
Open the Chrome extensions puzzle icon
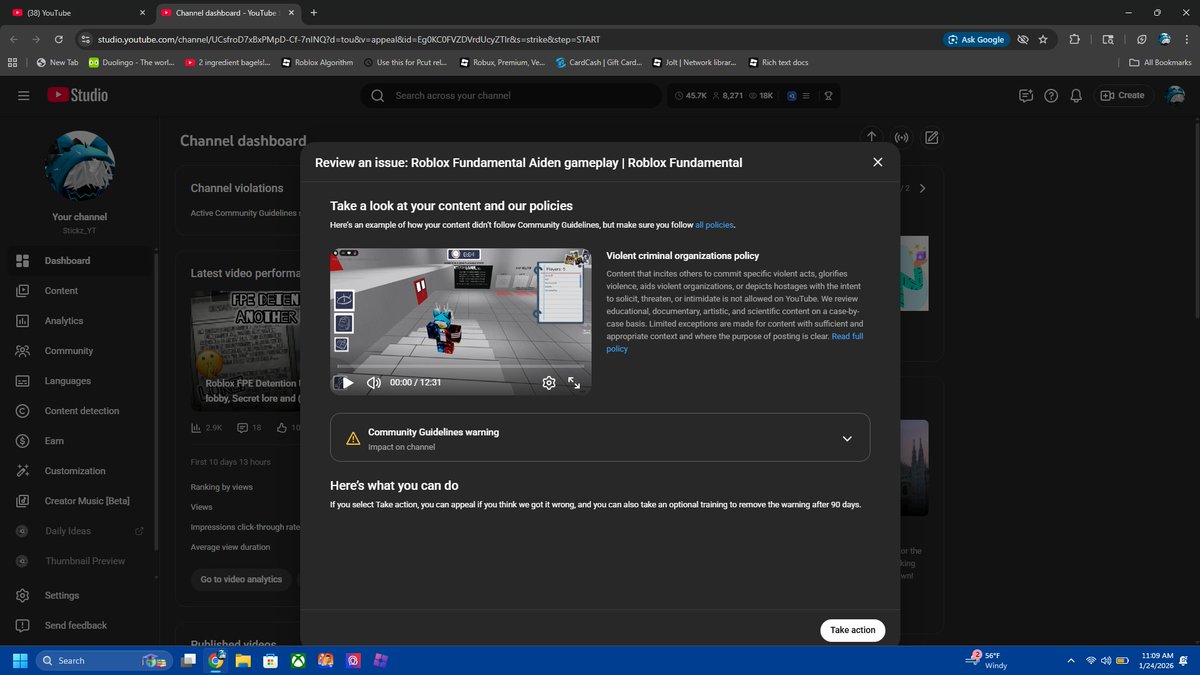point(1074,39)
